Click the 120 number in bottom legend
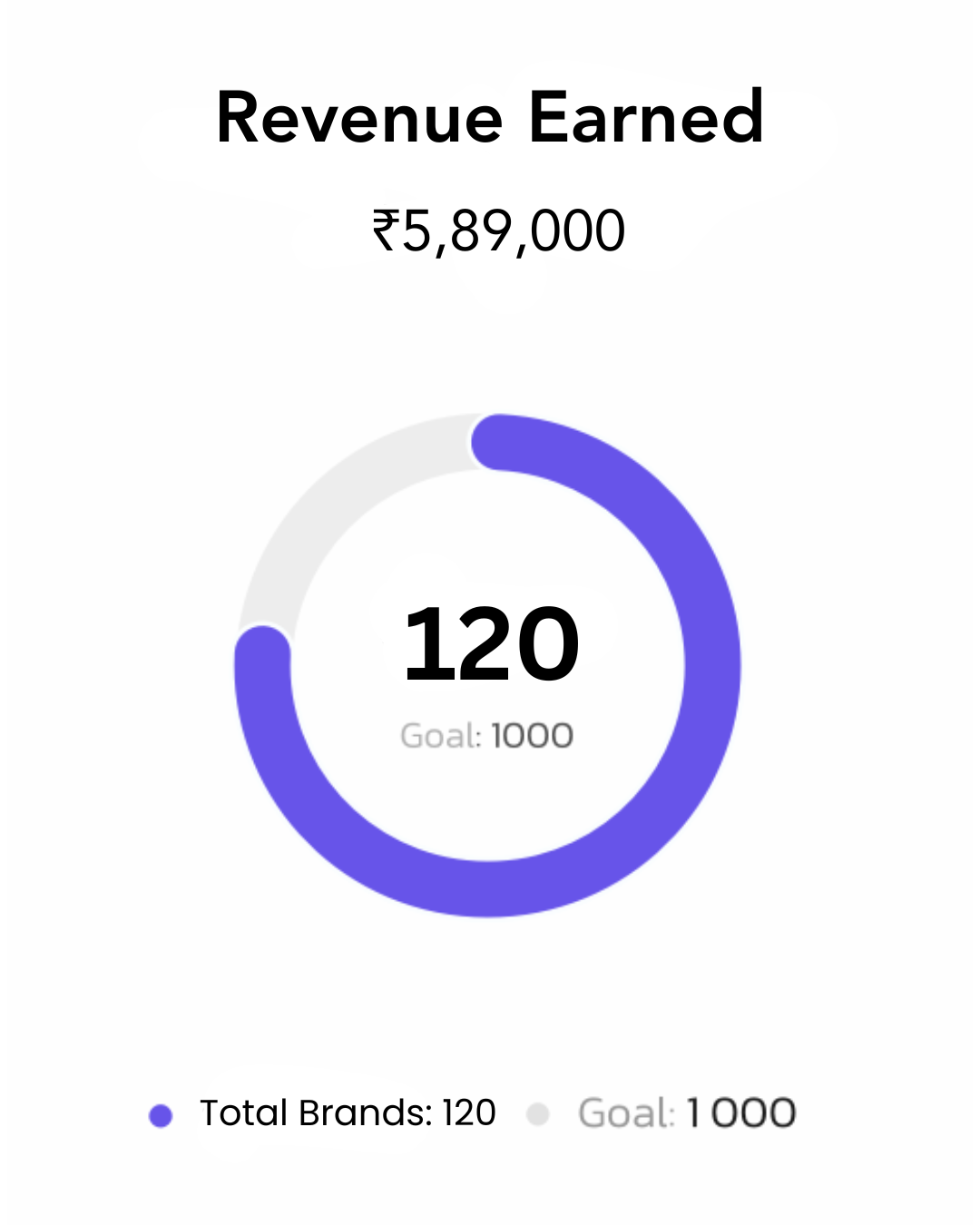 click(x=469, y=1113)
